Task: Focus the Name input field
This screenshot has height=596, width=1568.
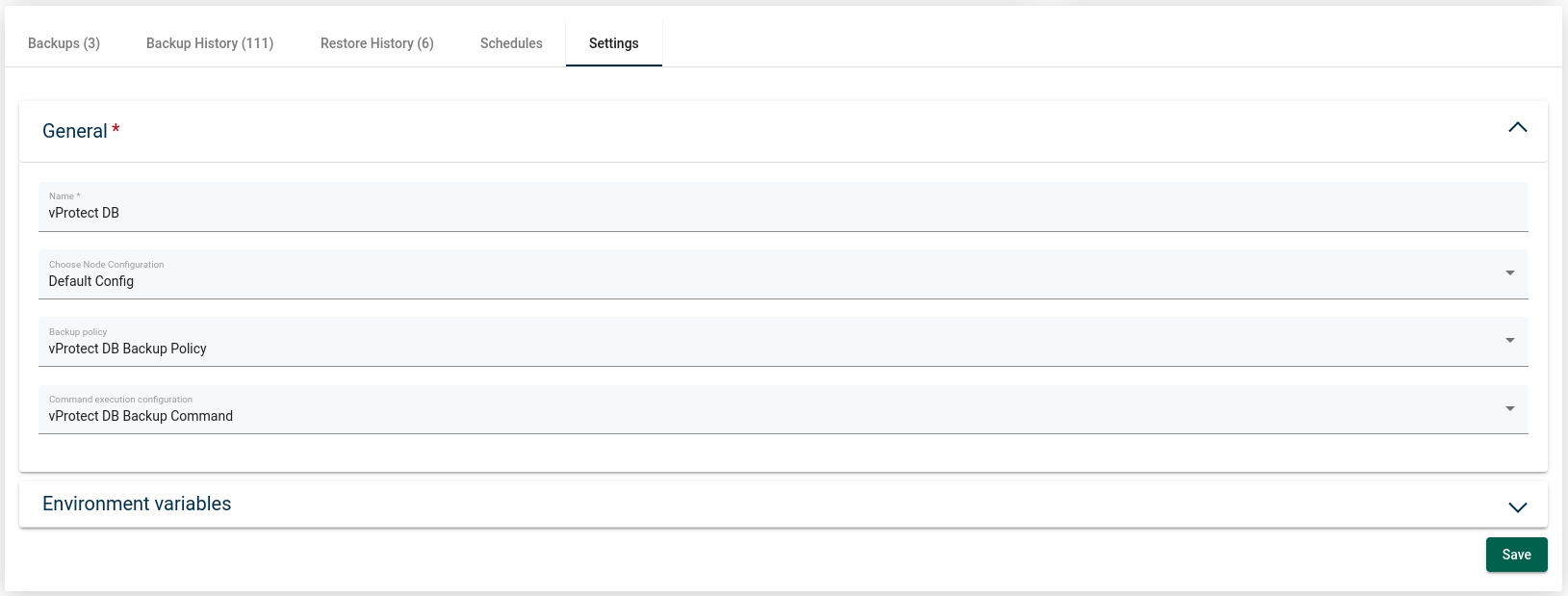Action: [770, 213]
